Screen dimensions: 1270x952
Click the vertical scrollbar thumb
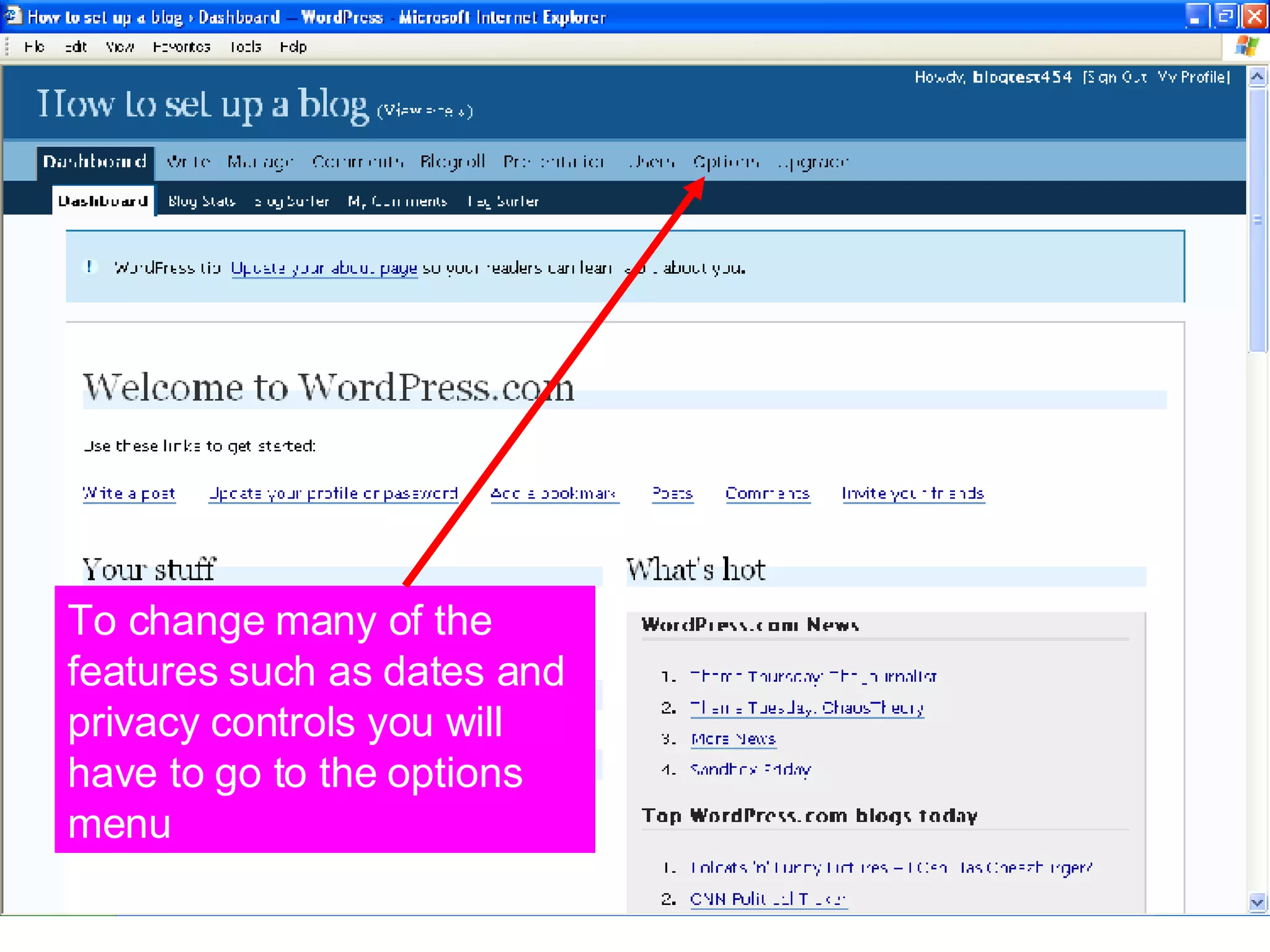(1258, 220)
